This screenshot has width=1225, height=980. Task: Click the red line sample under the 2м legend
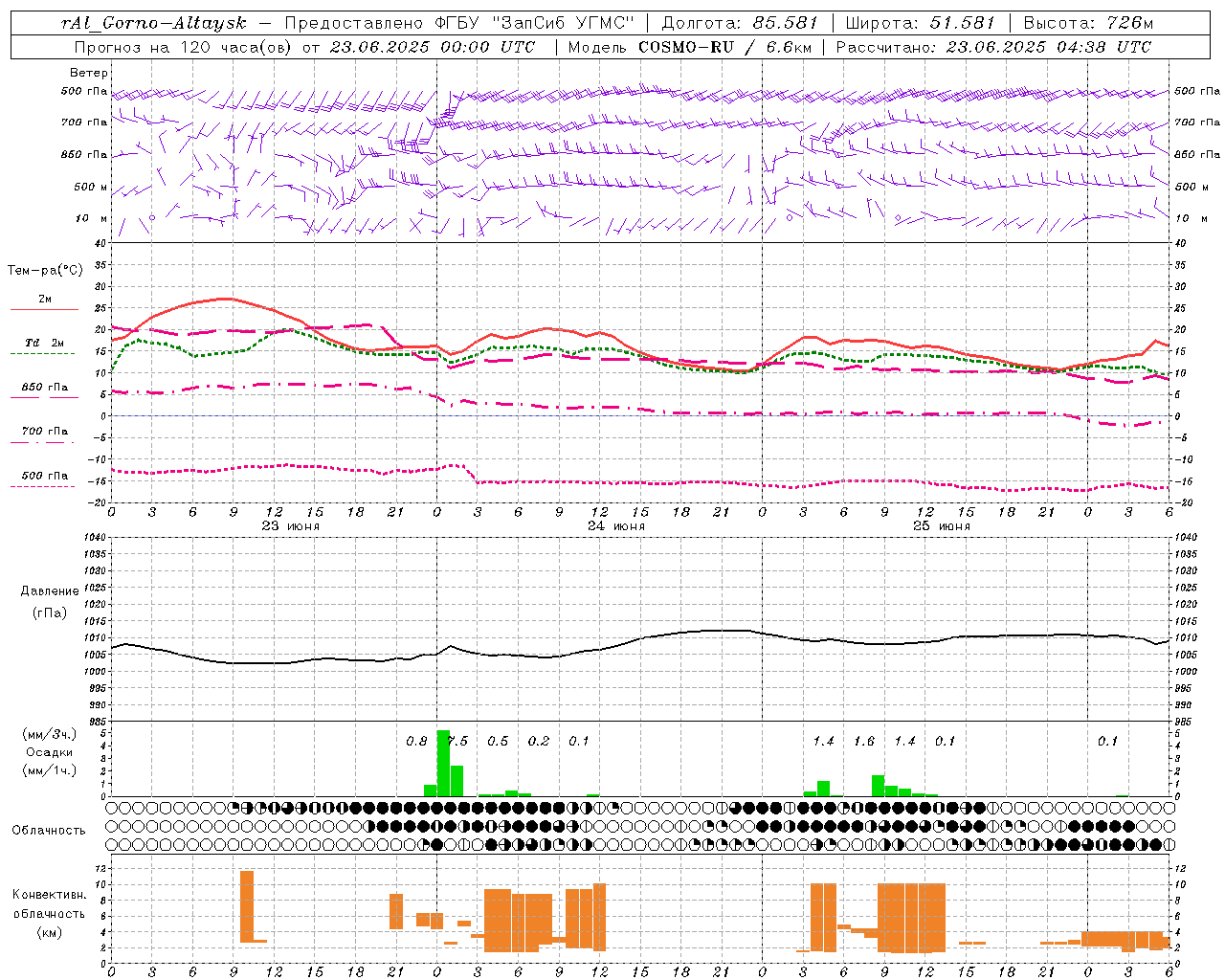(44, 309)
